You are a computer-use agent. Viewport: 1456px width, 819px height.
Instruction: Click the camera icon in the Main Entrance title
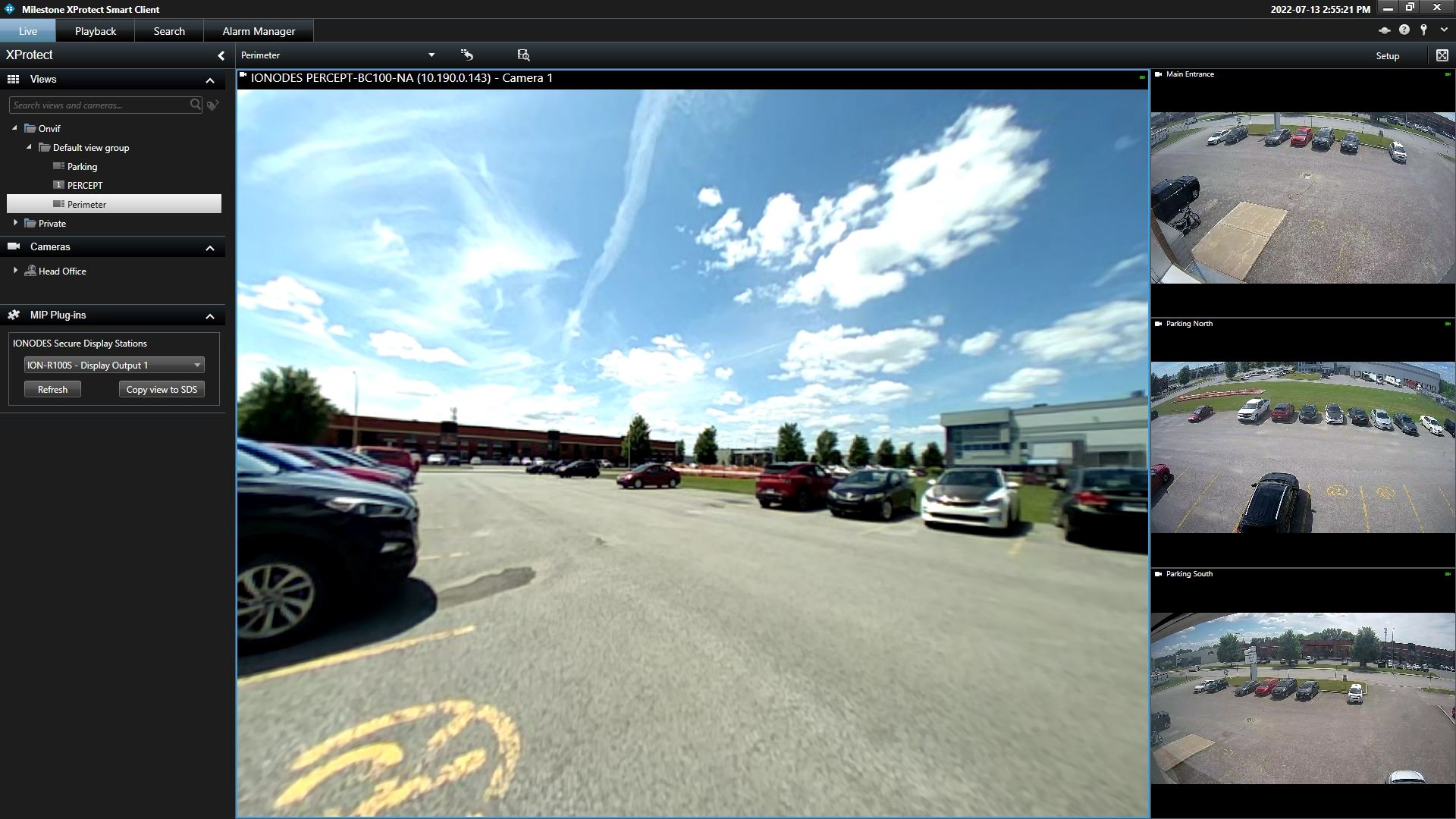click(1159, 74)
